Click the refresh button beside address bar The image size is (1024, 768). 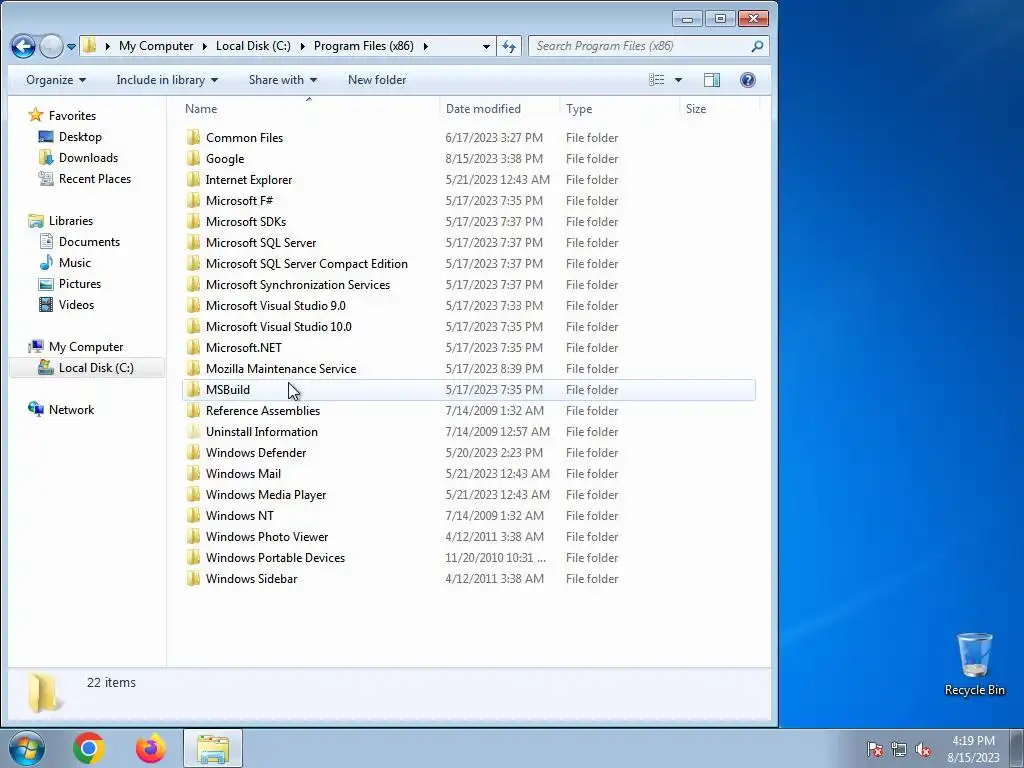[x=509, y=46]
